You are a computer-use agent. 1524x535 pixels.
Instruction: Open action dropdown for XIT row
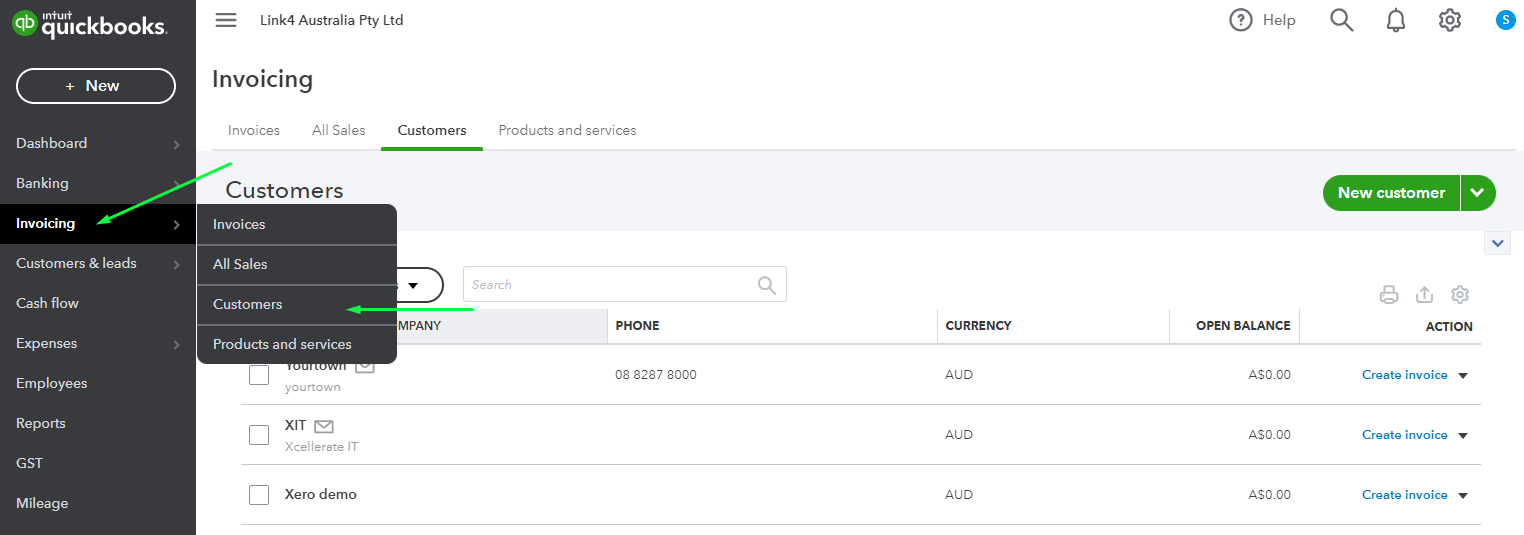coord(1463,436)
